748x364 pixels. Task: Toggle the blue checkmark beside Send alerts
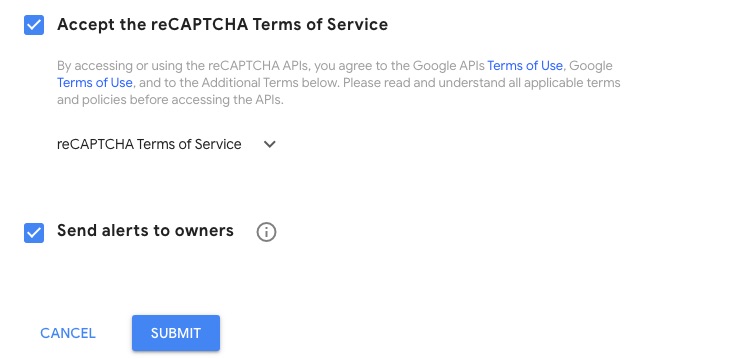(34, 233)
